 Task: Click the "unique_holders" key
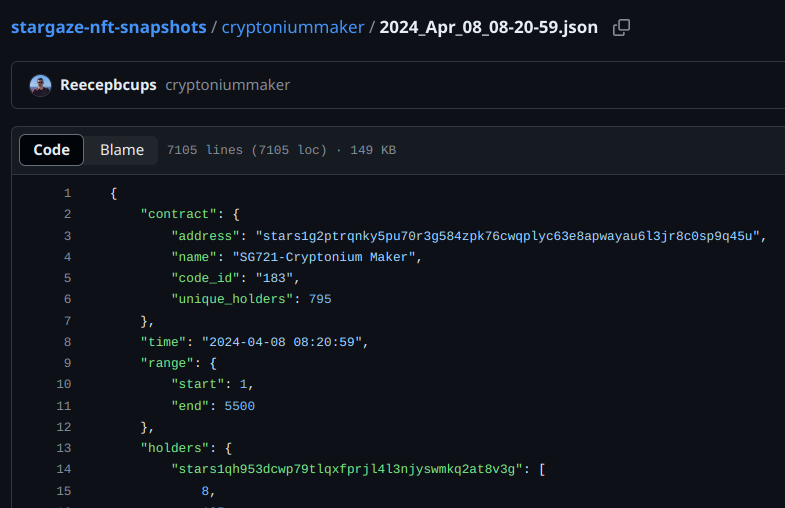(232, 299)
